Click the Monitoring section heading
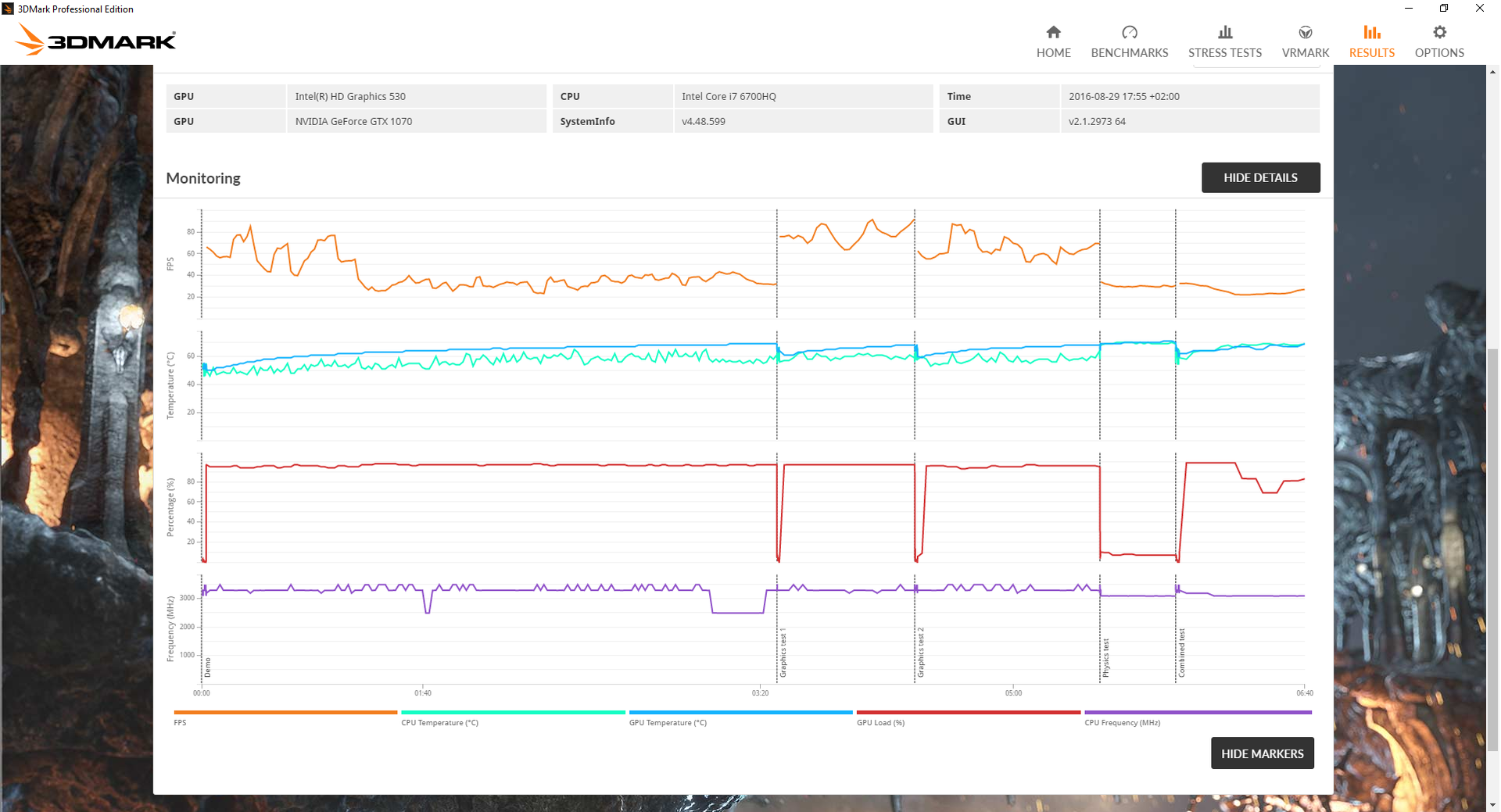The height and width of the screenshot is (812, 1501). coord(203,178)
